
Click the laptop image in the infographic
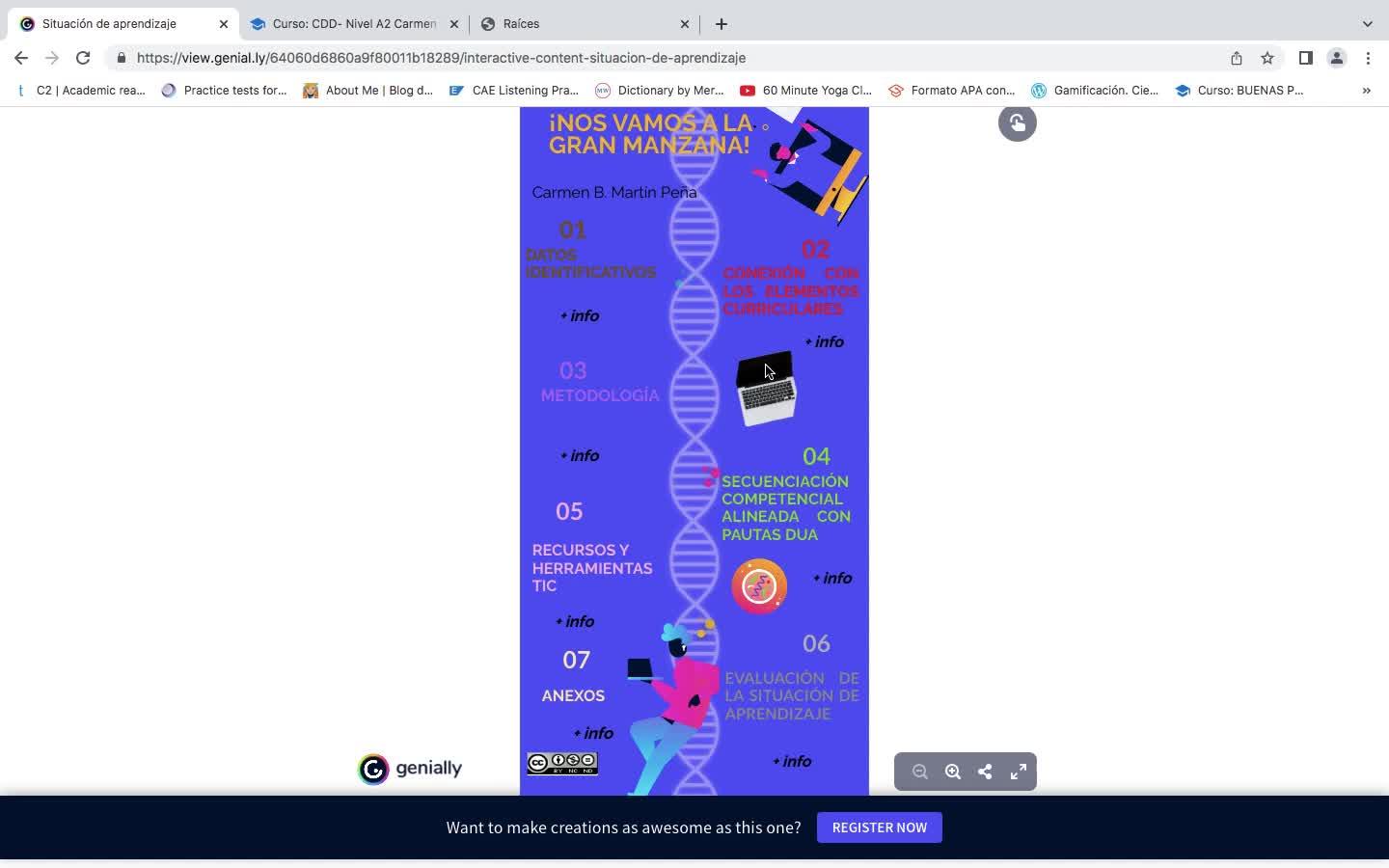coord(767,389)
